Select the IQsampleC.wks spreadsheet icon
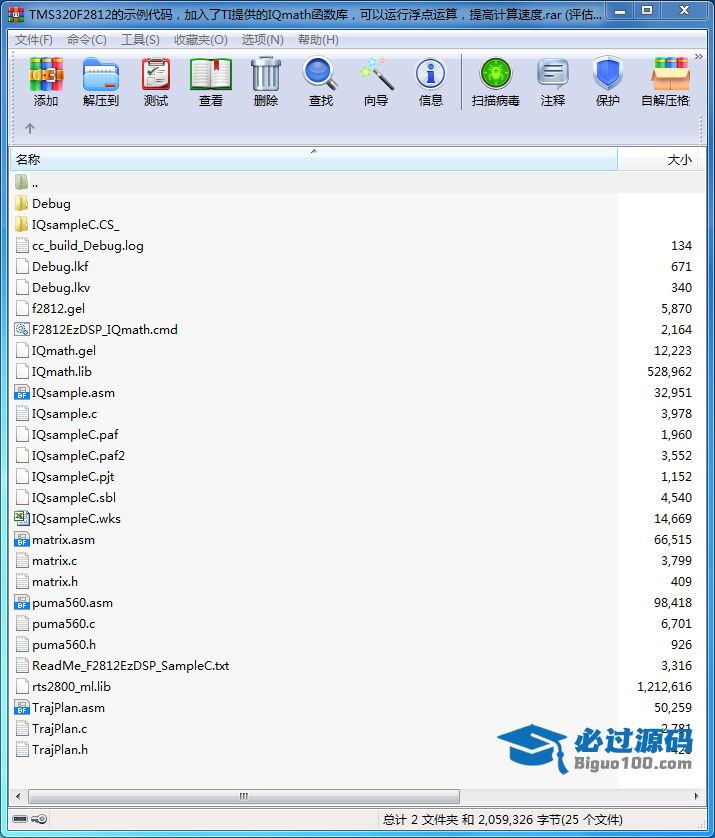The image size is (715, 838). [x=21, y=518]
